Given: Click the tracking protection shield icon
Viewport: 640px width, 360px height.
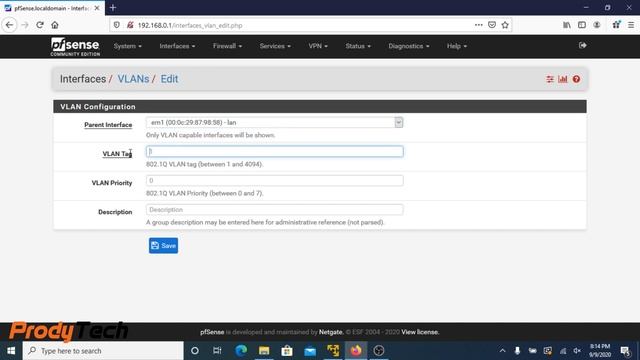Looking at the screenshot, I should coord(117,25).
